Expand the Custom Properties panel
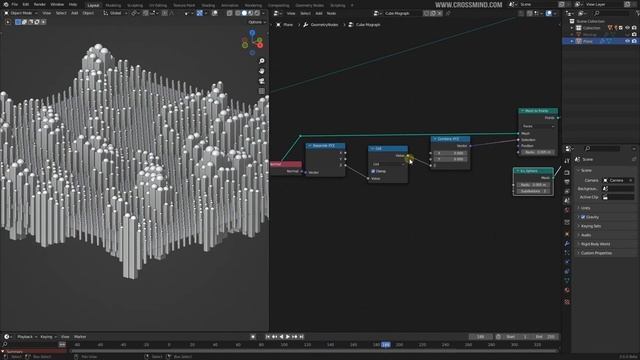640x360 pixels. coord(596,253)
